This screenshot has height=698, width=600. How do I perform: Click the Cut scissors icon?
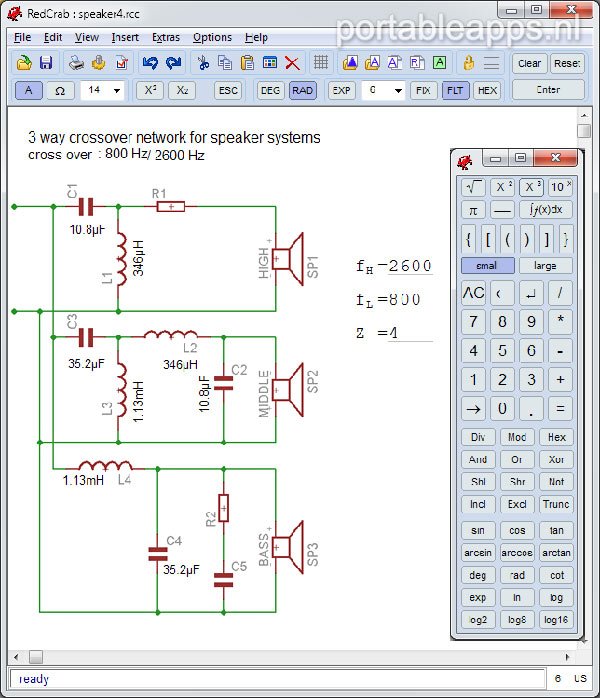pos(202,63)
